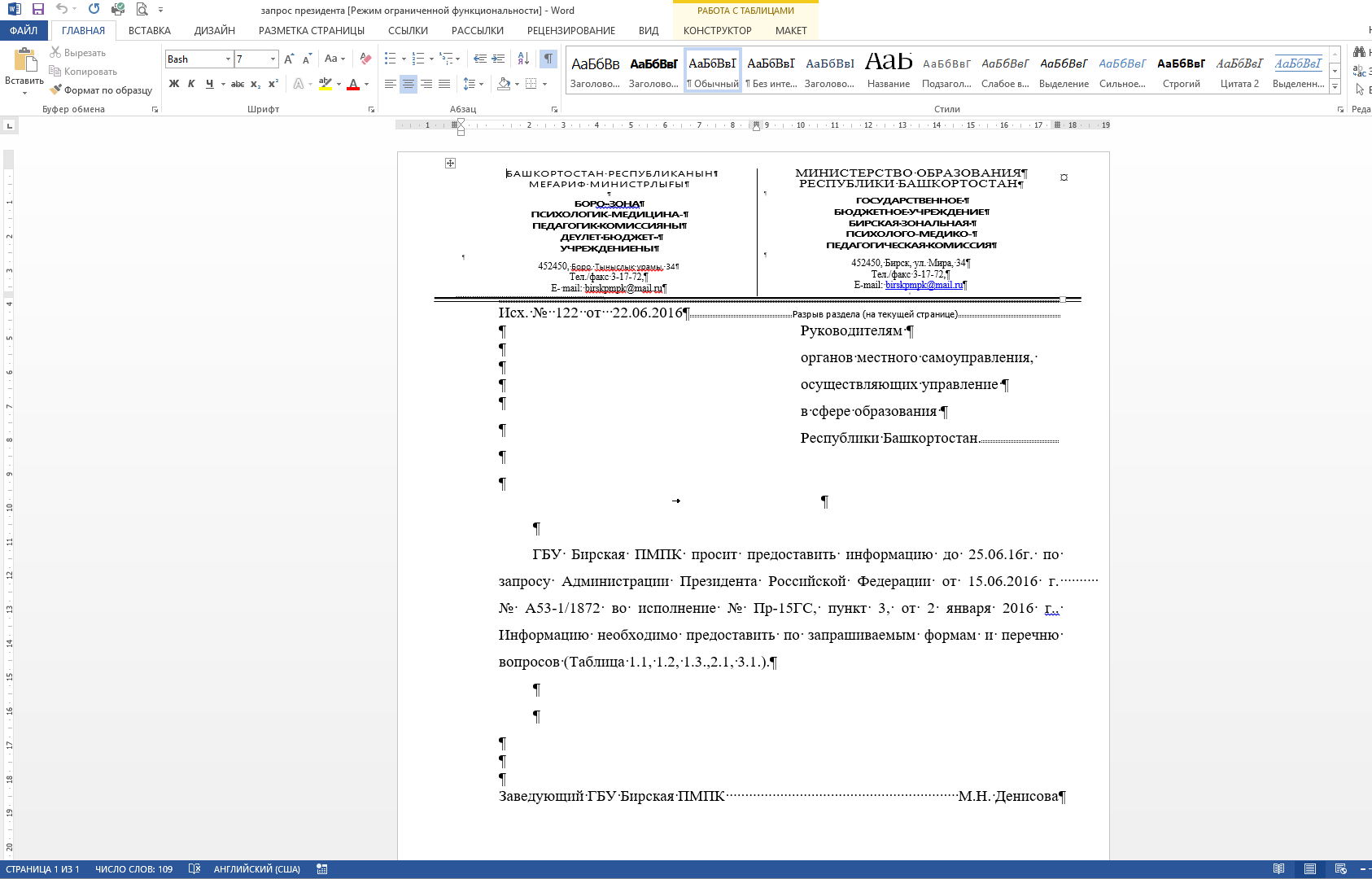Save the document with the floppy disk icon

pos(38,10)
